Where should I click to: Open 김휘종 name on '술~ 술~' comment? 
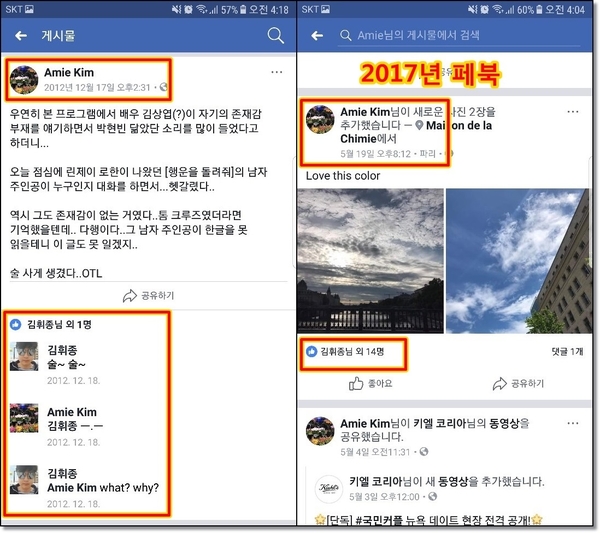(62, 350)
